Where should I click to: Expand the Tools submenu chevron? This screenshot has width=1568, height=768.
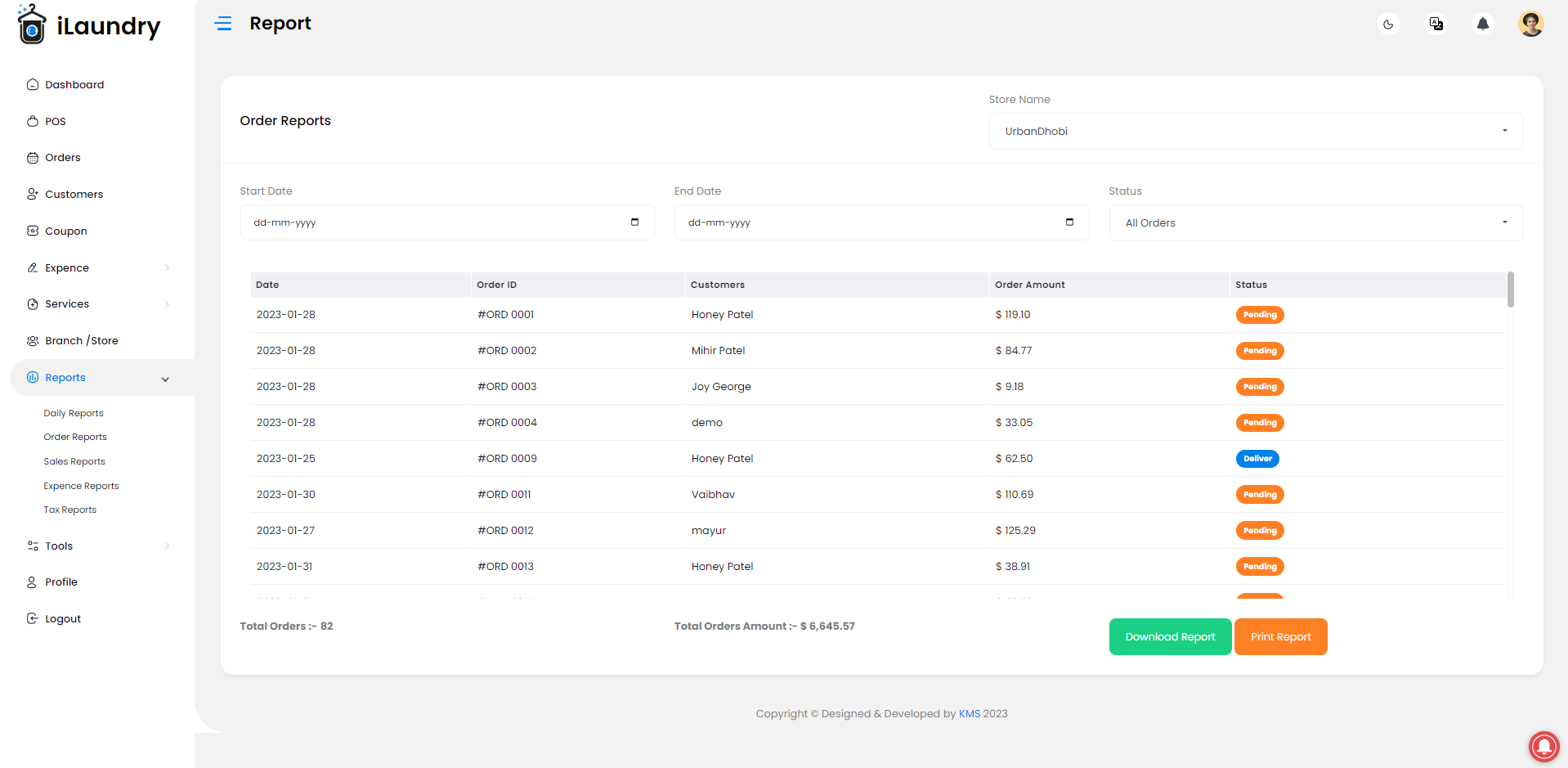pyautogui.click(x=167, y=546)
